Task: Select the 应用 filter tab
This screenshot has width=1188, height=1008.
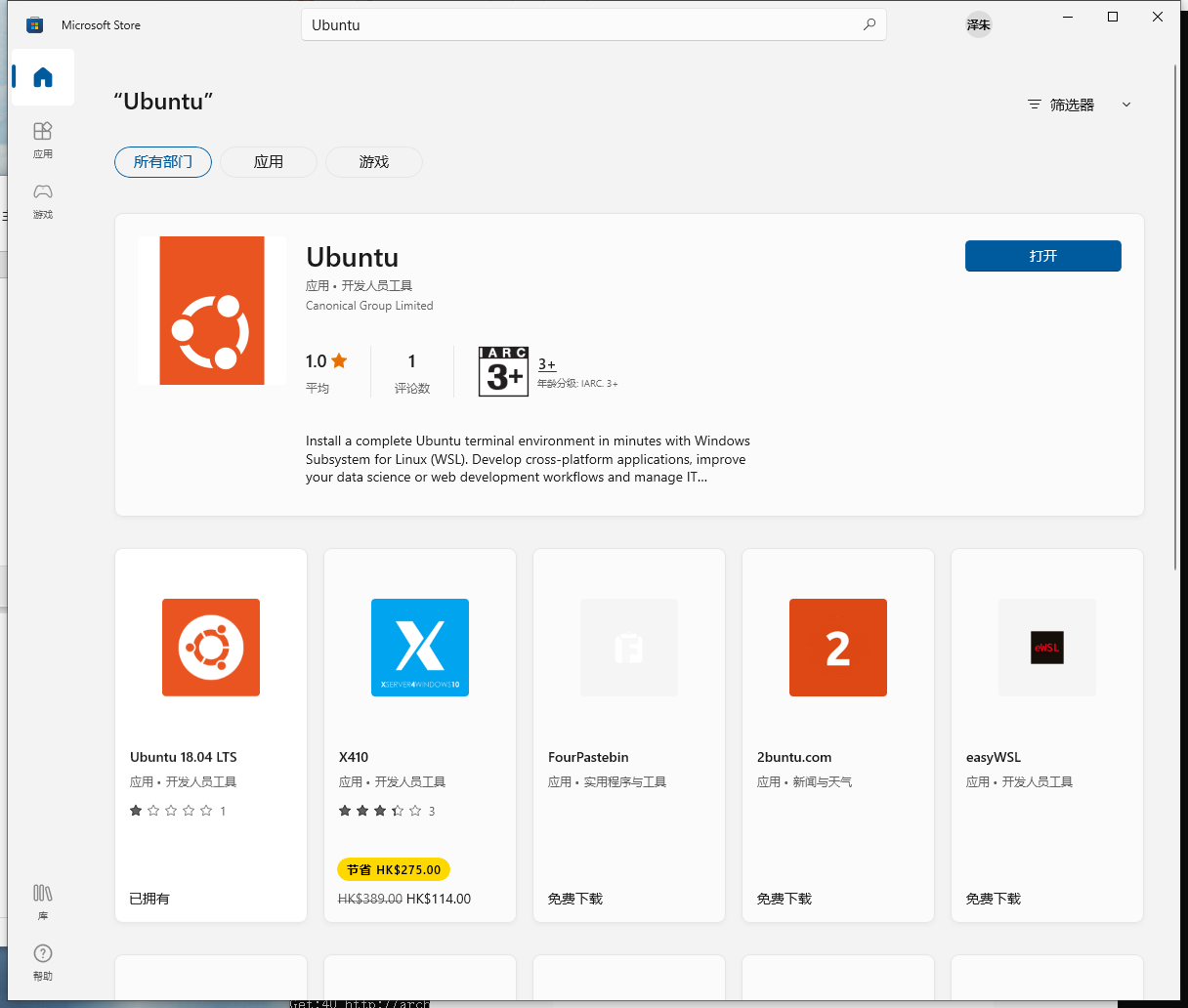Action: [269, 162]
